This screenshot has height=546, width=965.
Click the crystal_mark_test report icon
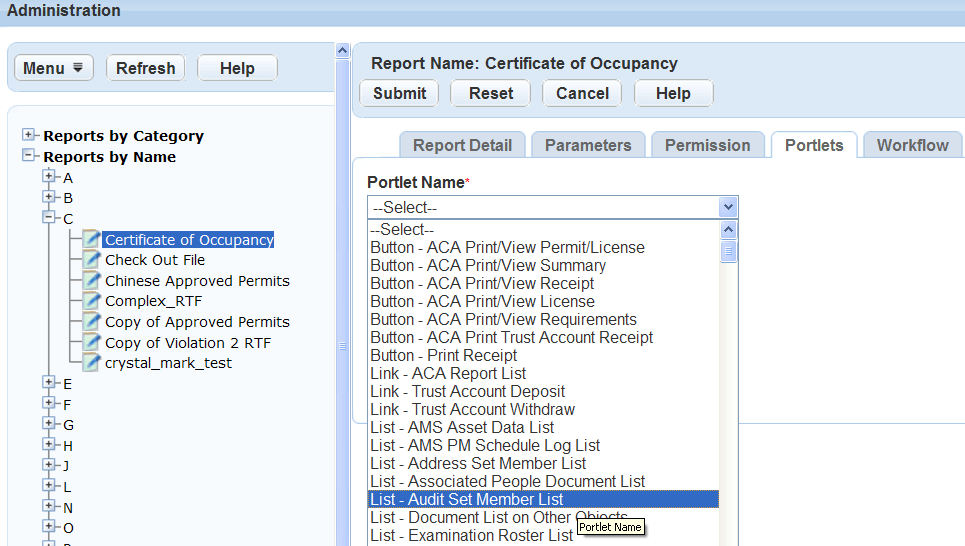point(92,363)
